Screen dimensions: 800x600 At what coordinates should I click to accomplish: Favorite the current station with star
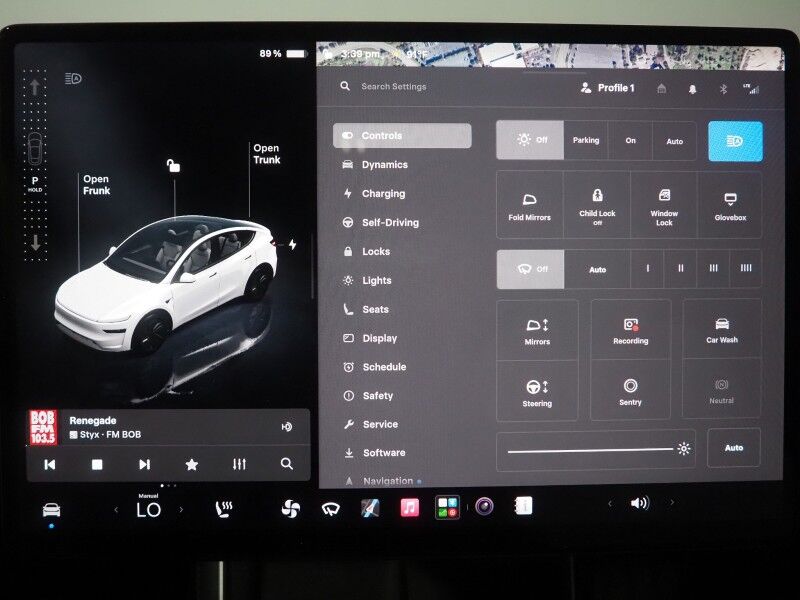192,464
